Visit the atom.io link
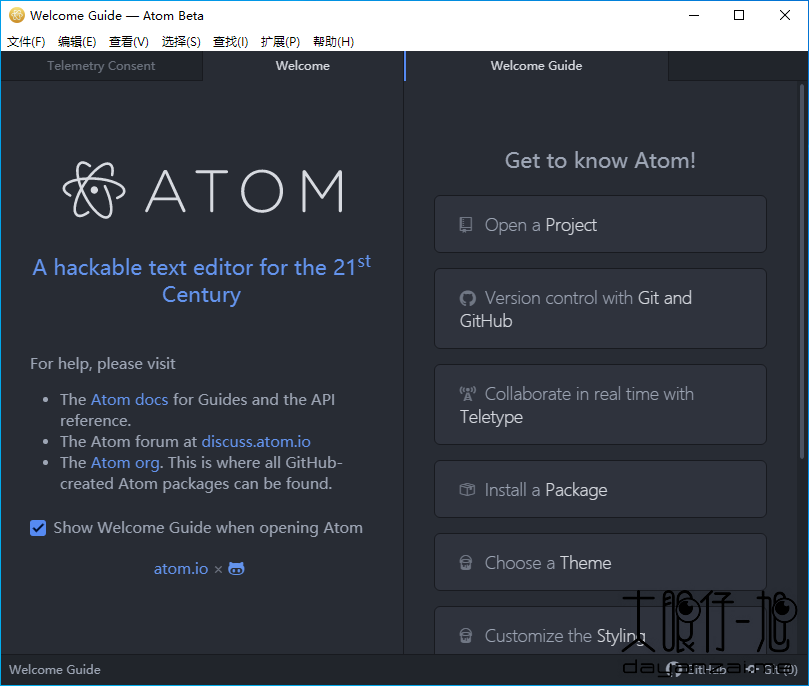Screen dimensions: 809x686 click(x=181, y=569)
